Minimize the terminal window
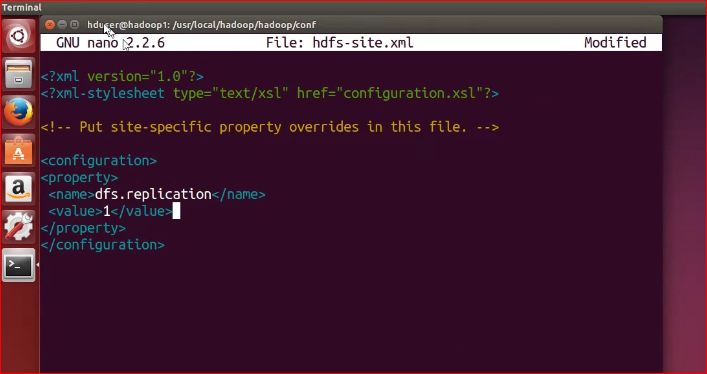Viewport: 707px width, 374px height. [63, 25]
